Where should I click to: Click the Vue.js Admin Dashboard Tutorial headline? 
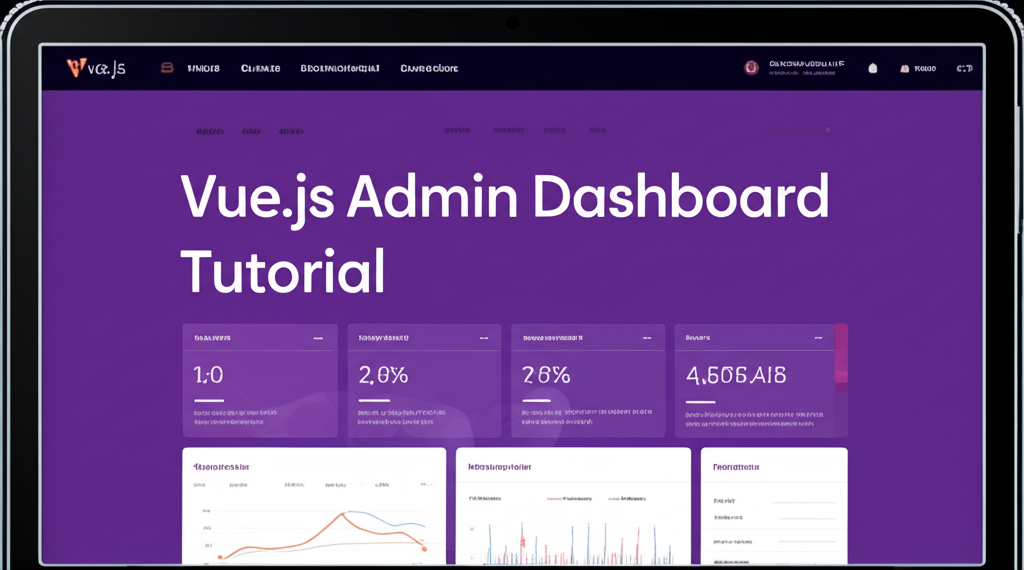[504, 233]
